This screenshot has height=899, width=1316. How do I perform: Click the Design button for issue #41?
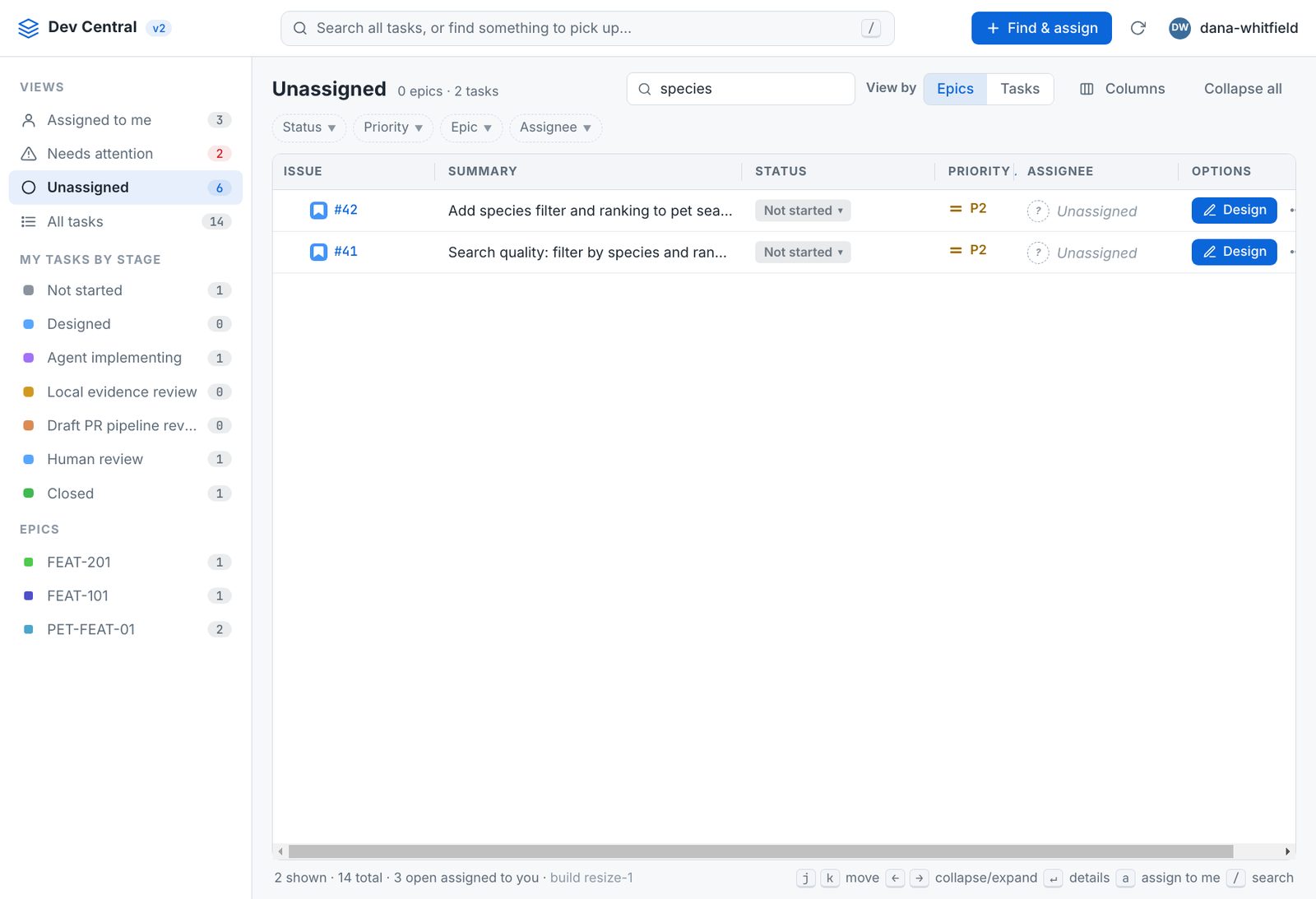(1234, 252)
